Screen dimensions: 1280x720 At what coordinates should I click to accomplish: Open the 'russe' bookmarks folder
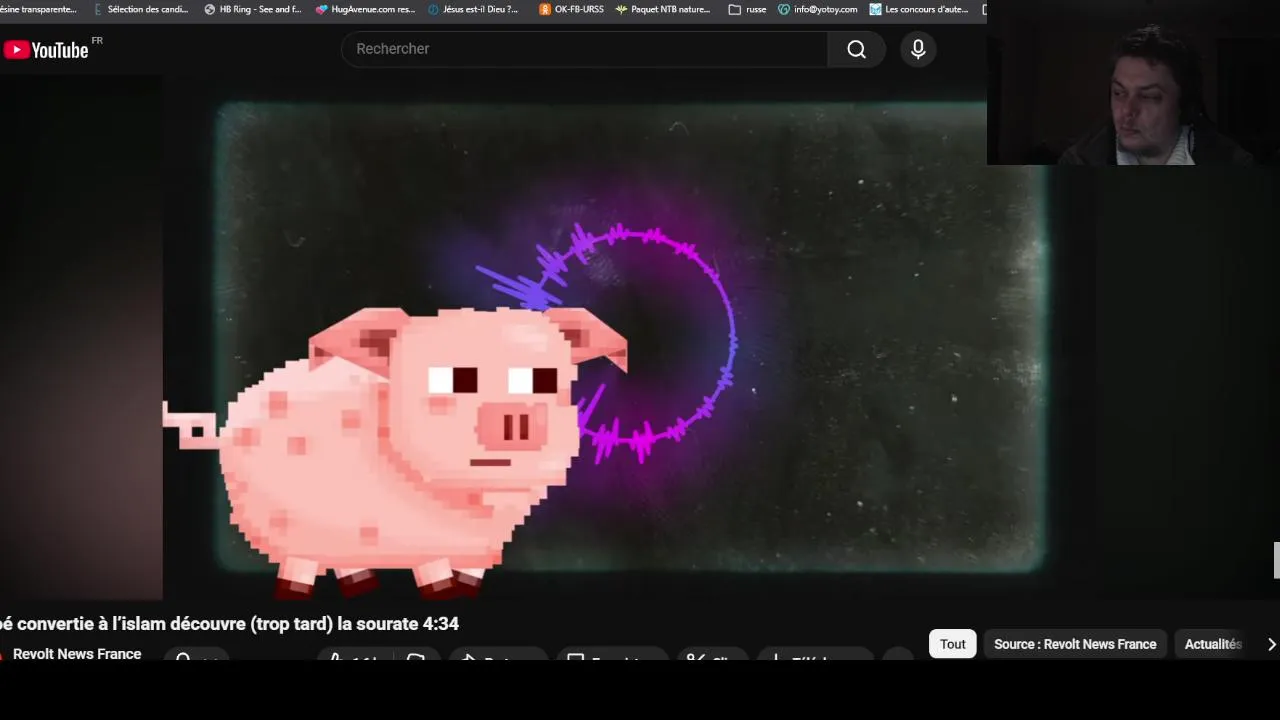point(747,9)
